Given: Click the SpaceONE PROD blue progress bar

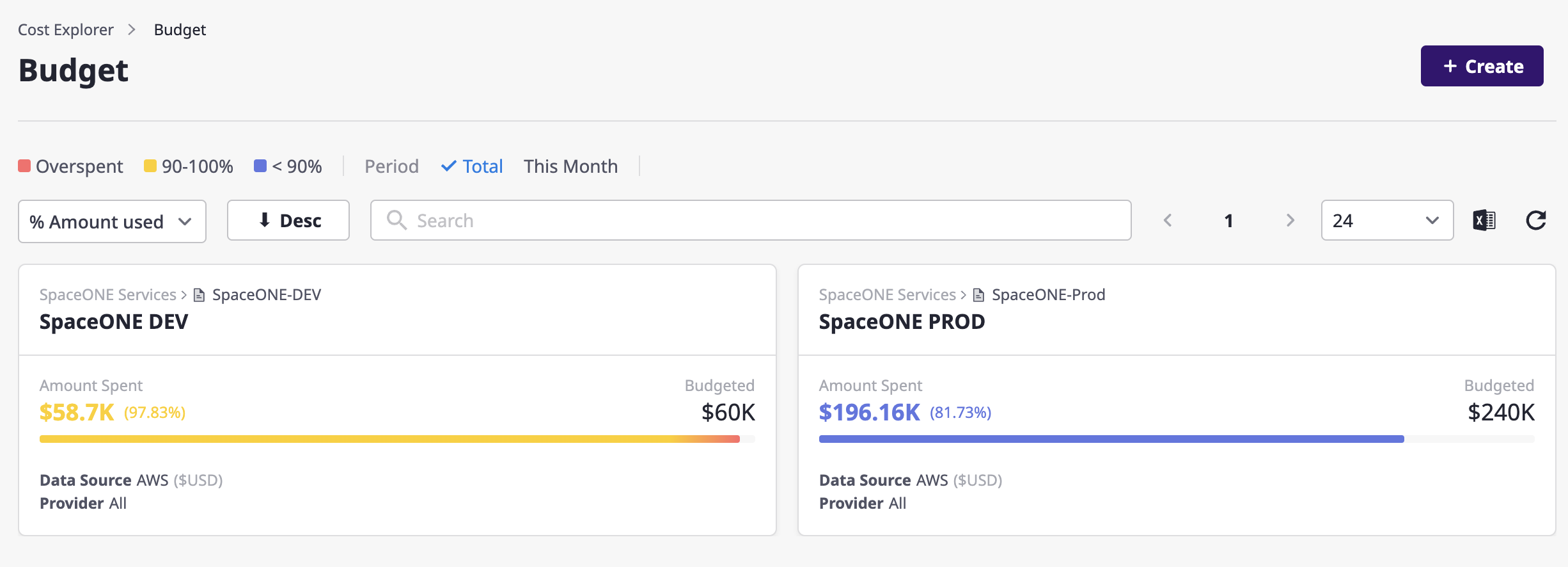Looking at the screenshot, I should click(x=1111, y=439).
